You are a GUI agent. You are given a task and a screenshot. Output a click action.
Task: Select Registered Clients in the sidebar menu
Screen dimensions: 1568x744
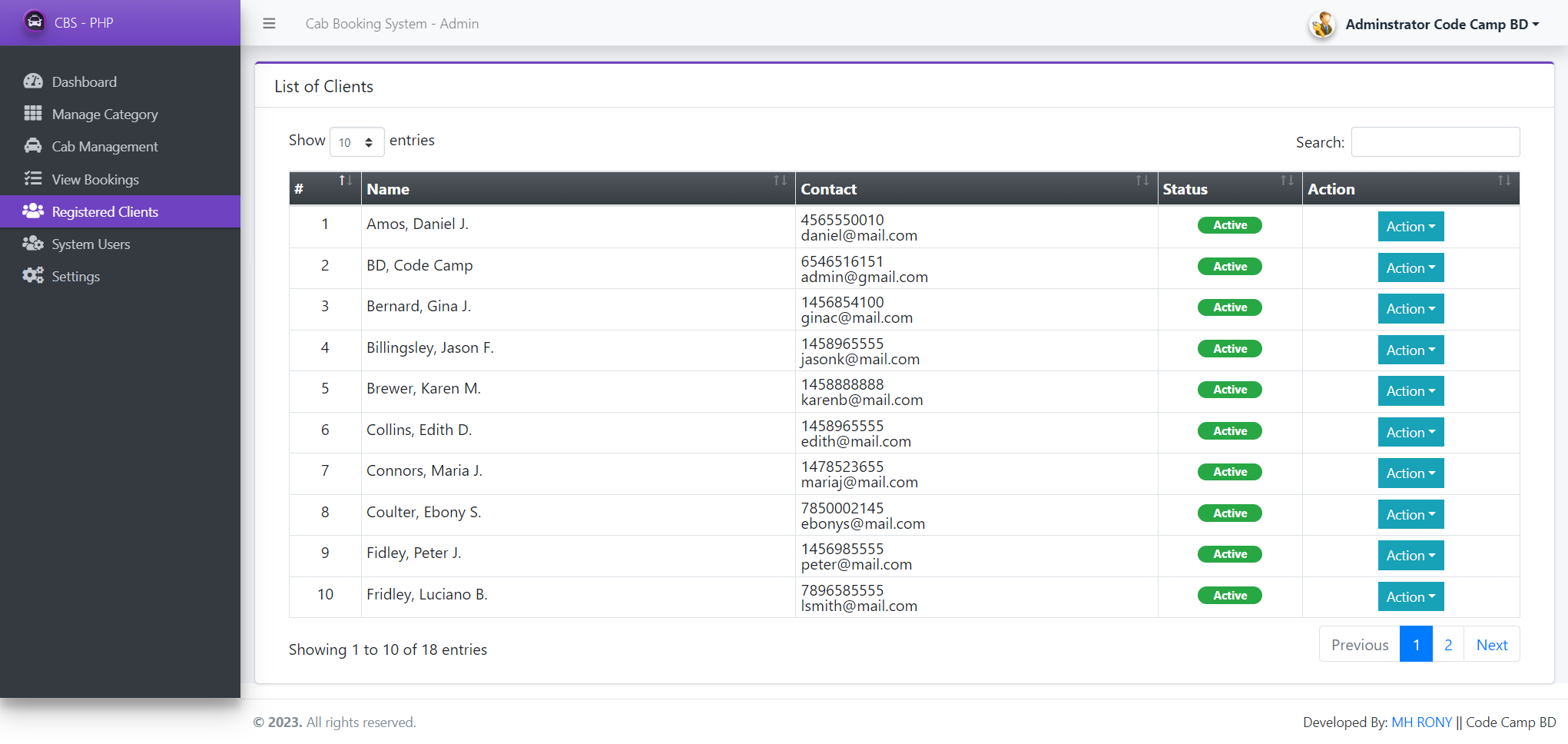point(104,211)
